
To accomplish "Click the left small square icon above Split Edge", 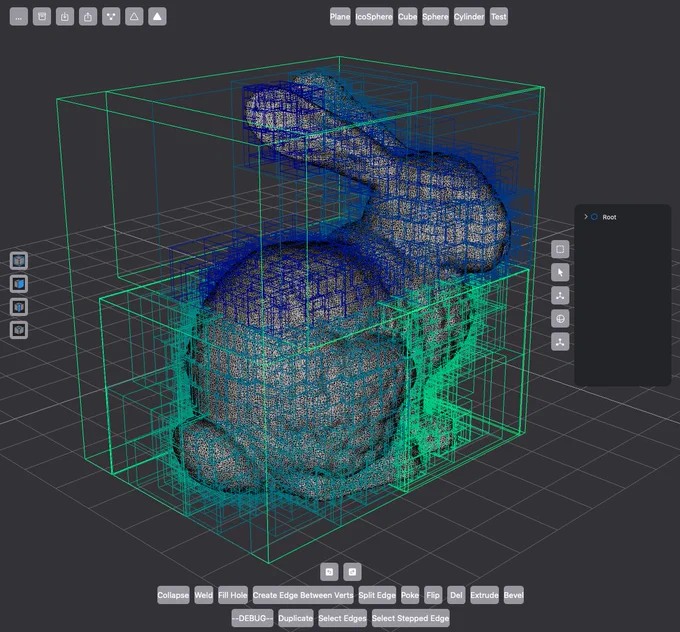I will click(329, 572).
